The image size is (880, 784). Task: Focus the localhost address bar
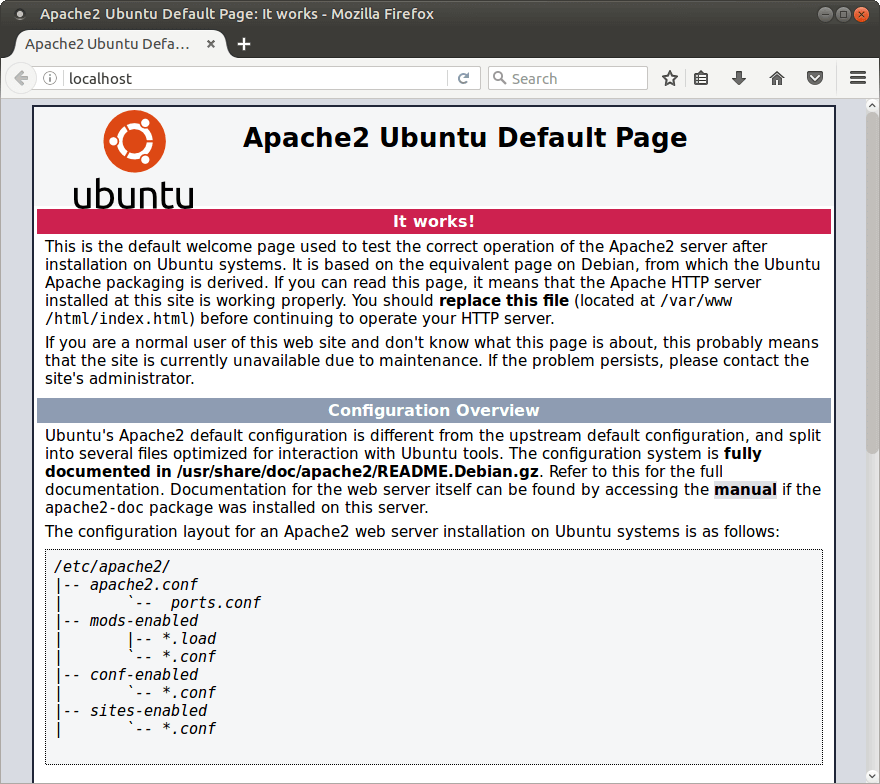pos(256,78)
